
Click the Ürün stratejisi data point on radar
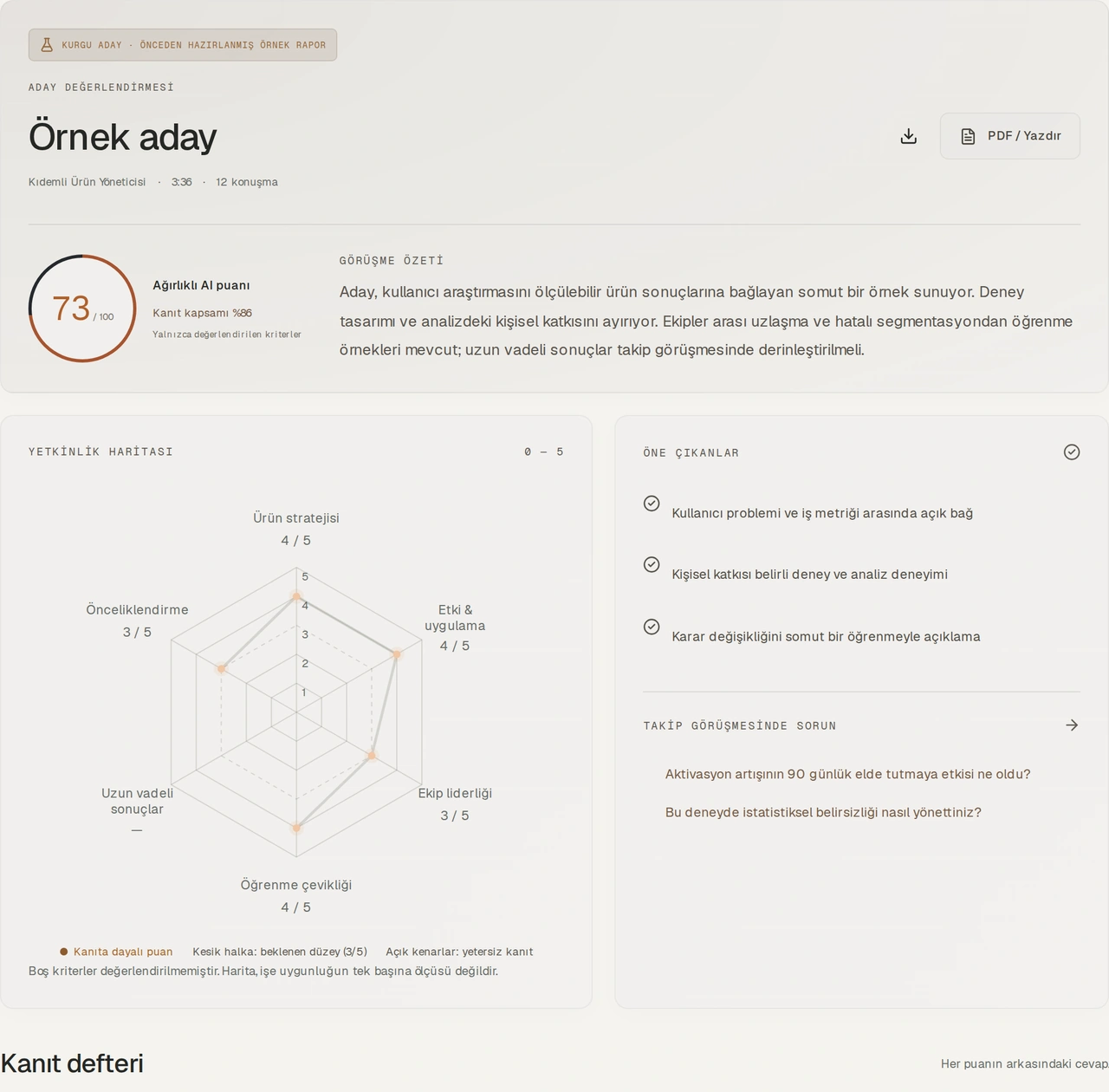click(x=296, y=597)
